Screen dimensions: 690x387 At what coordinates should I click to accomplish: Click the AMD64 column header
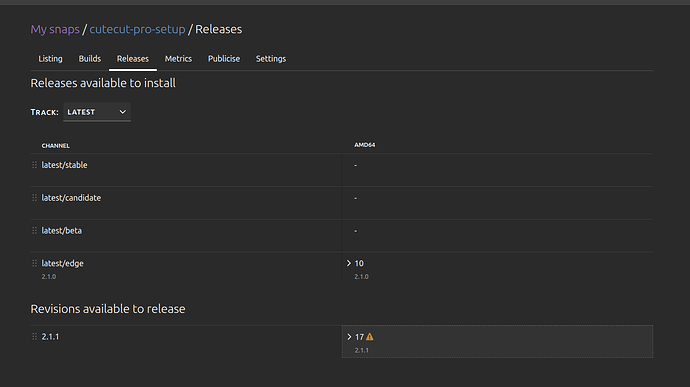[x=365, y=145]
